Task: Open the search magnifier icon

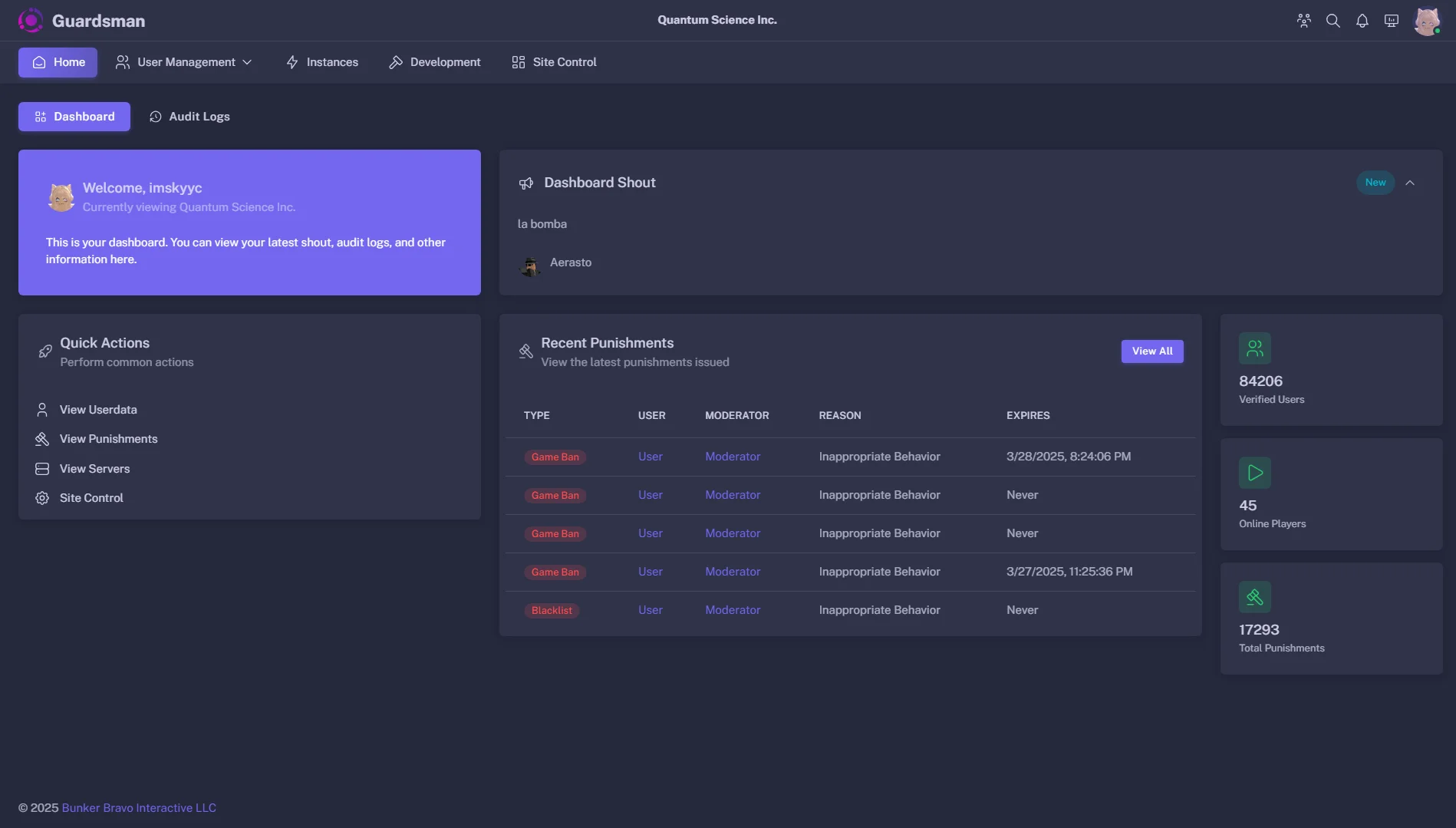Action: (x=1333, y=21)
